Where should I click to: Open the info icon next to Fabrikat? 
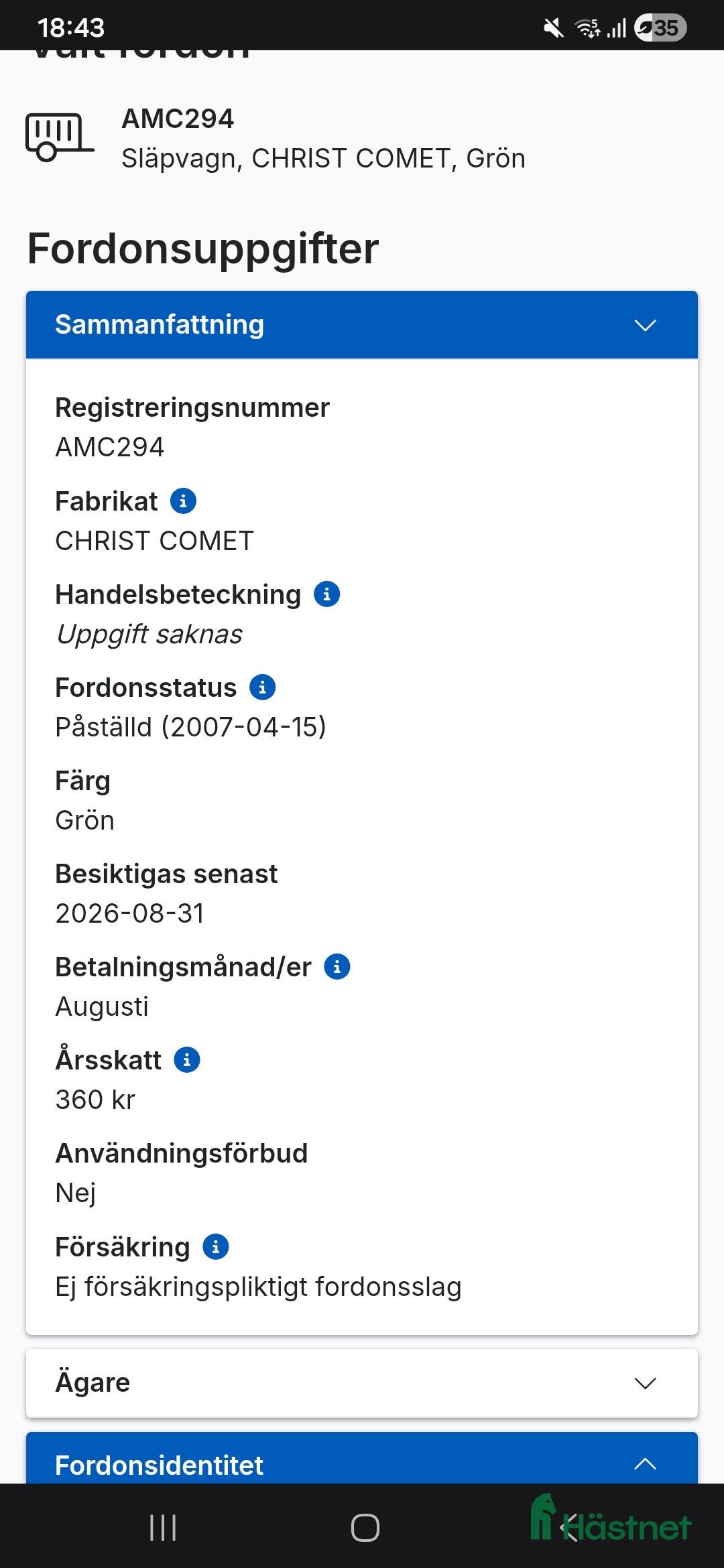pyautogui.click(x=182, y=501)
